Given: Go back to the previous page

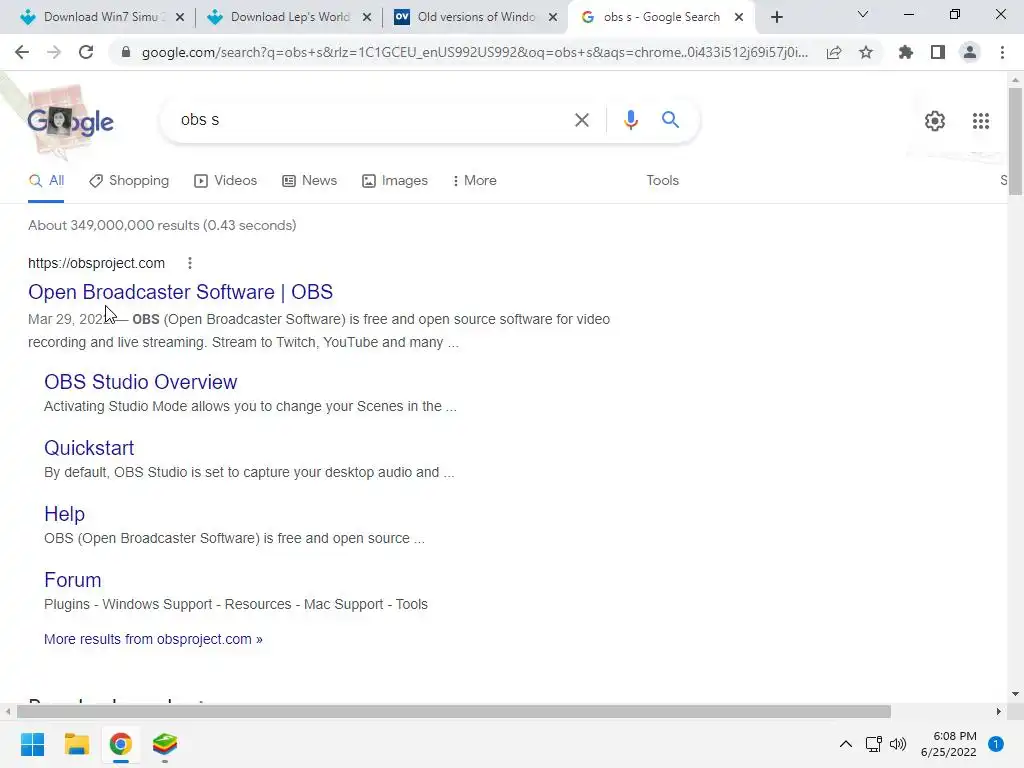Looking at the screenshot, I should point(22,52).
